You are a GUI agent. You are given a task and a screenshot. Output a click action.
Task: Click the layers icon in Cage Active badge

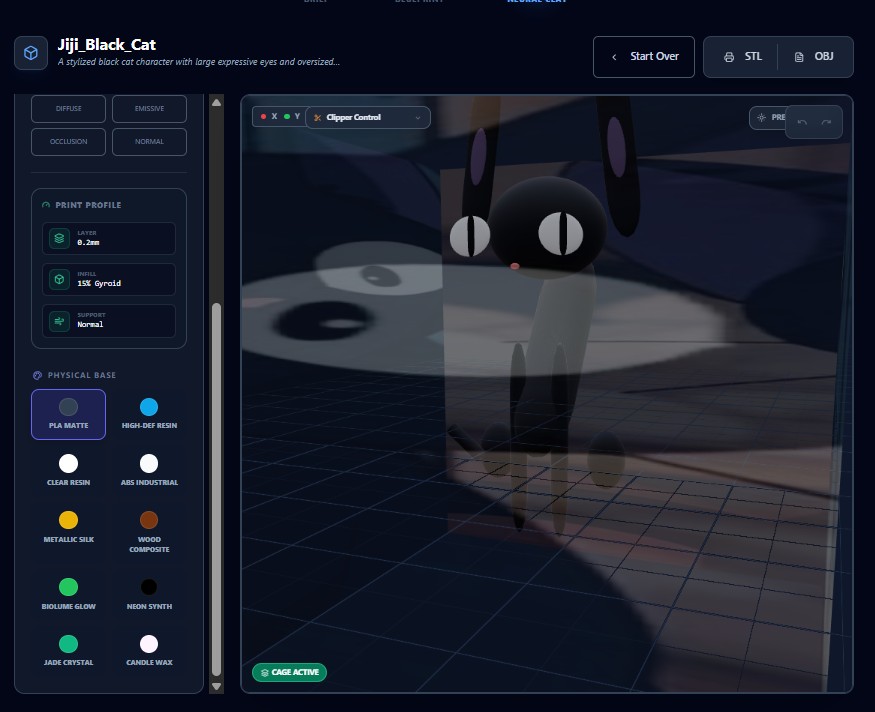point(265,672)
